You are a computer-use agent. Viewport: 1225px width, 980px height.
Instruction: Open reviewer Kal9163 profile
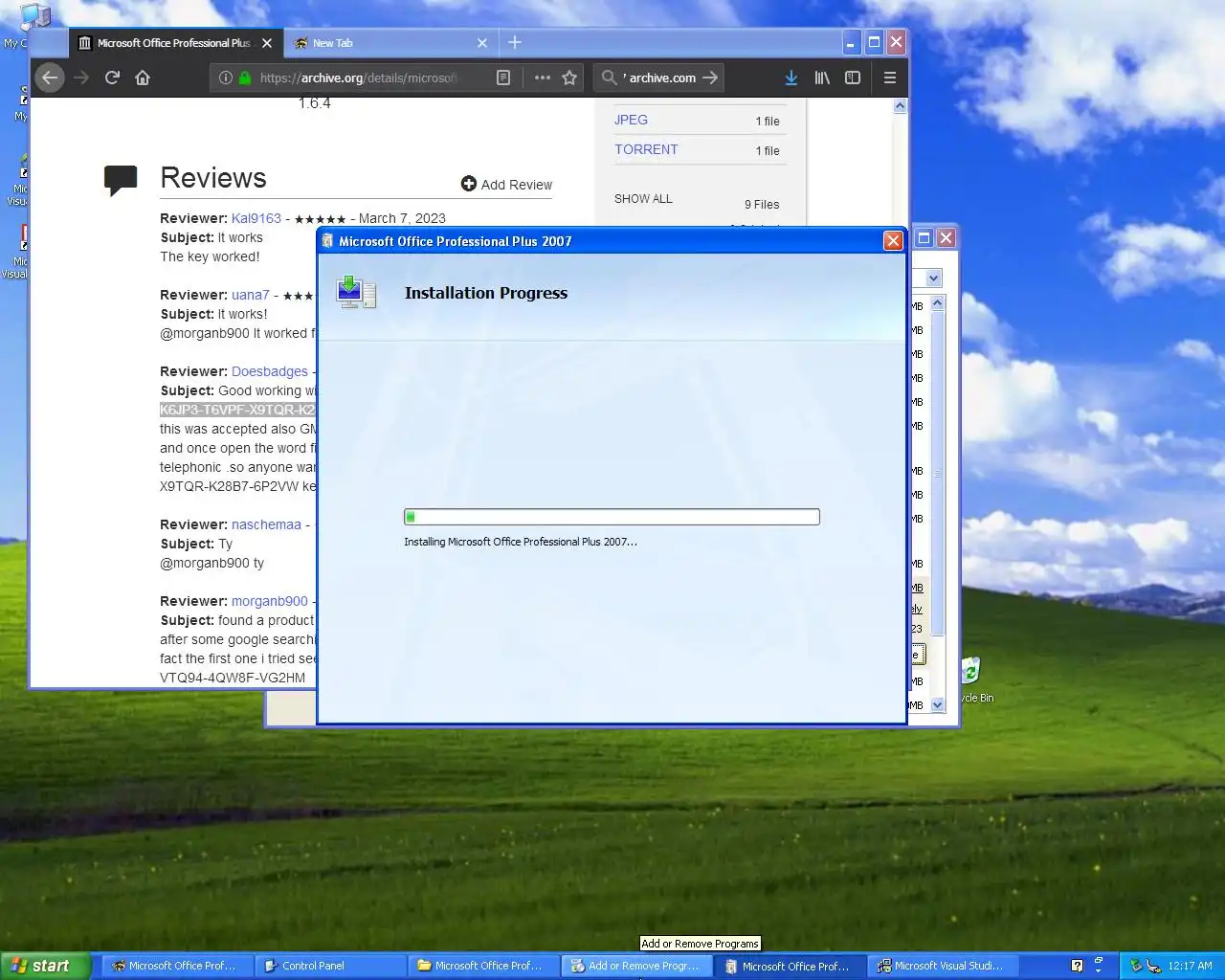256,218
